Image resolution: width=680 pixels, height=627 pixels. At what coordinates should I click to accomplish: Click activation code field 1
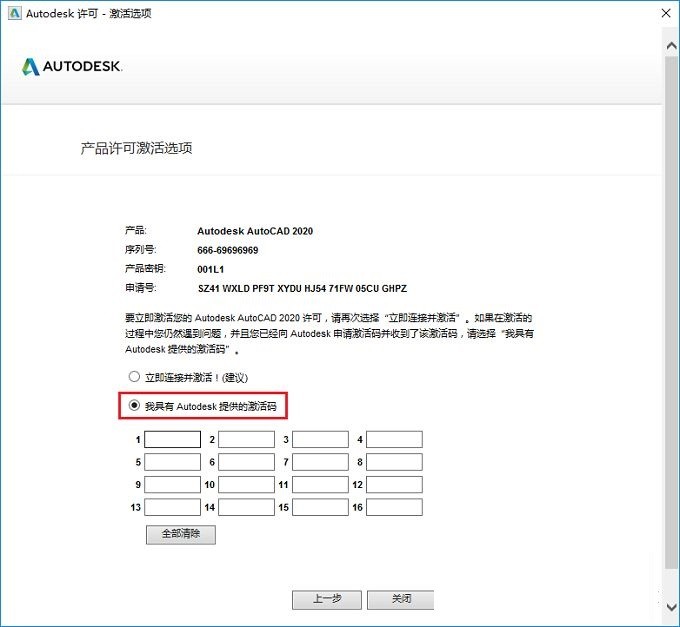pos(172,439)
